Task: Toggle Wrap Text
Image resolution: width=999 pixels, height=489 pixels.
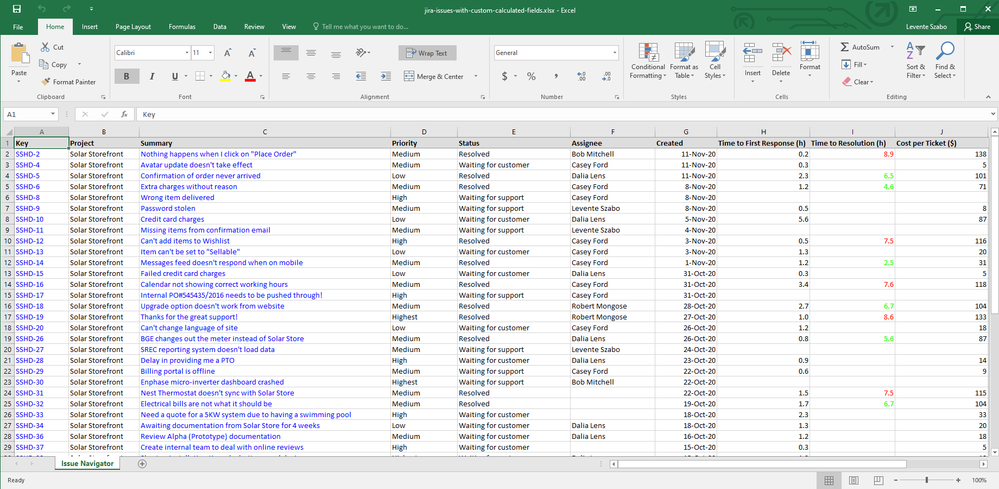Action: click(x=428, y=53)
